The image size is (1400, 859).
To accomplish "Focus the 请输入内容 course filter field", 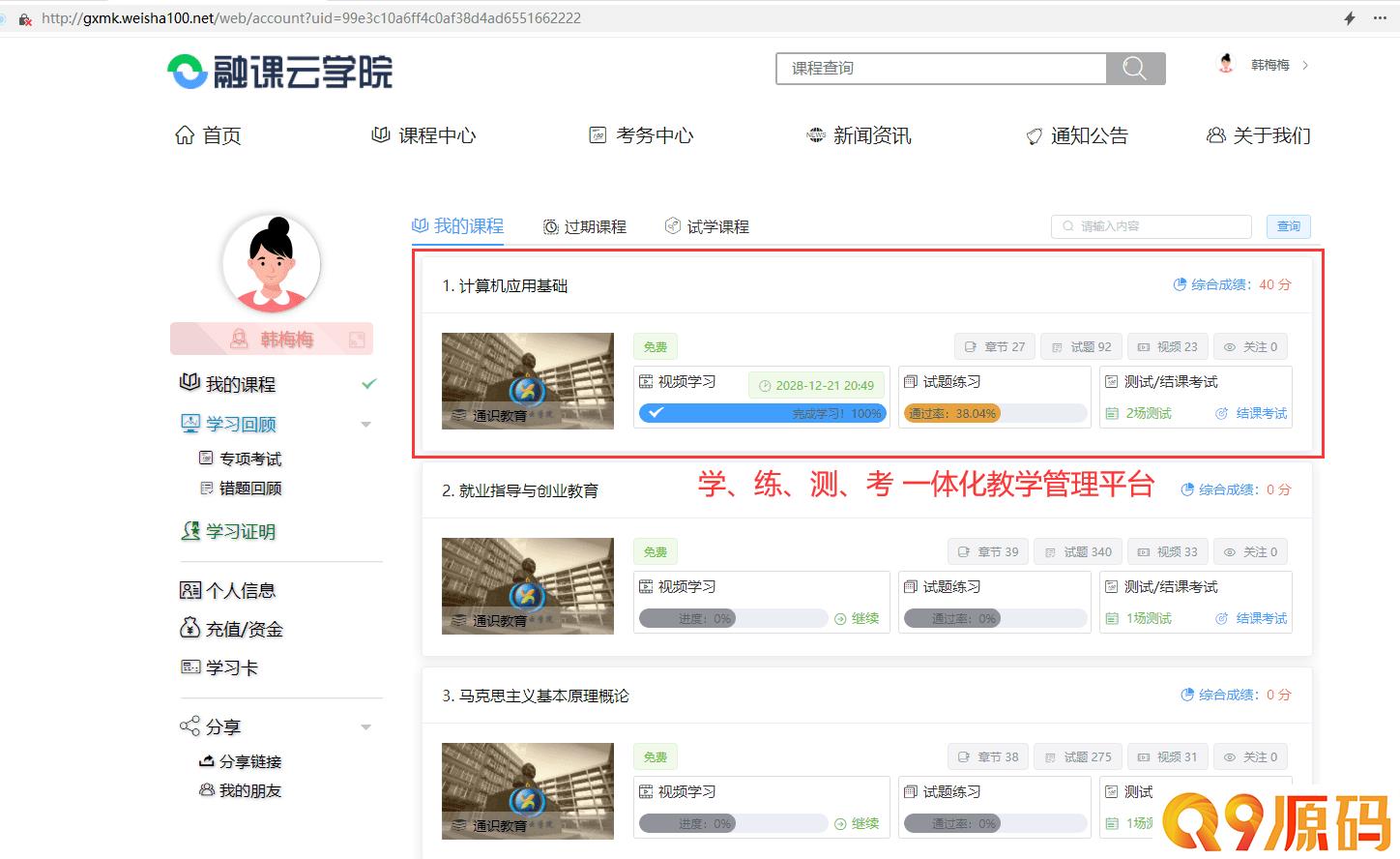I will click(1152, 226).
